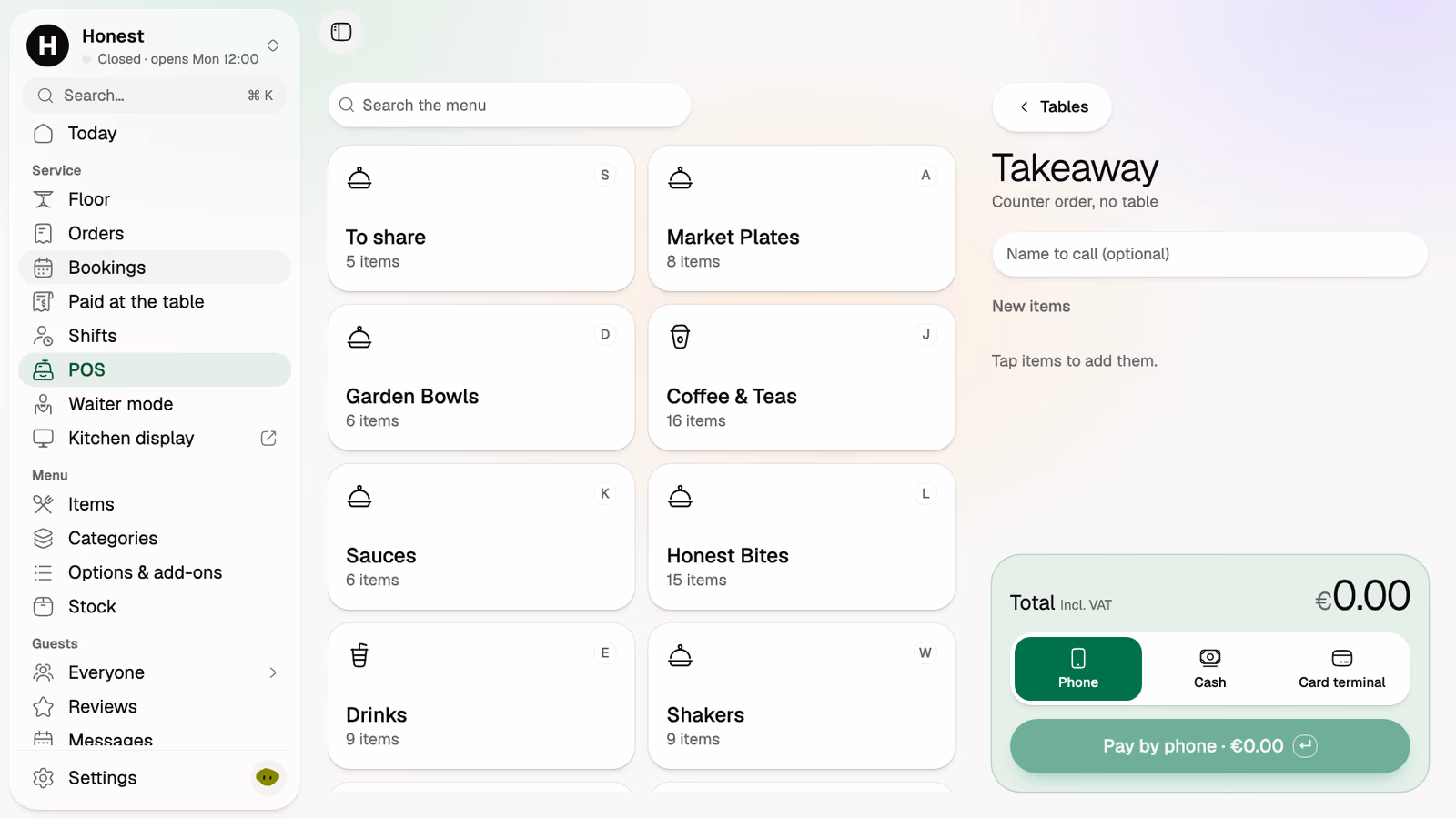
Task: Go to the Today overview
Action: [x=155, y=133]
